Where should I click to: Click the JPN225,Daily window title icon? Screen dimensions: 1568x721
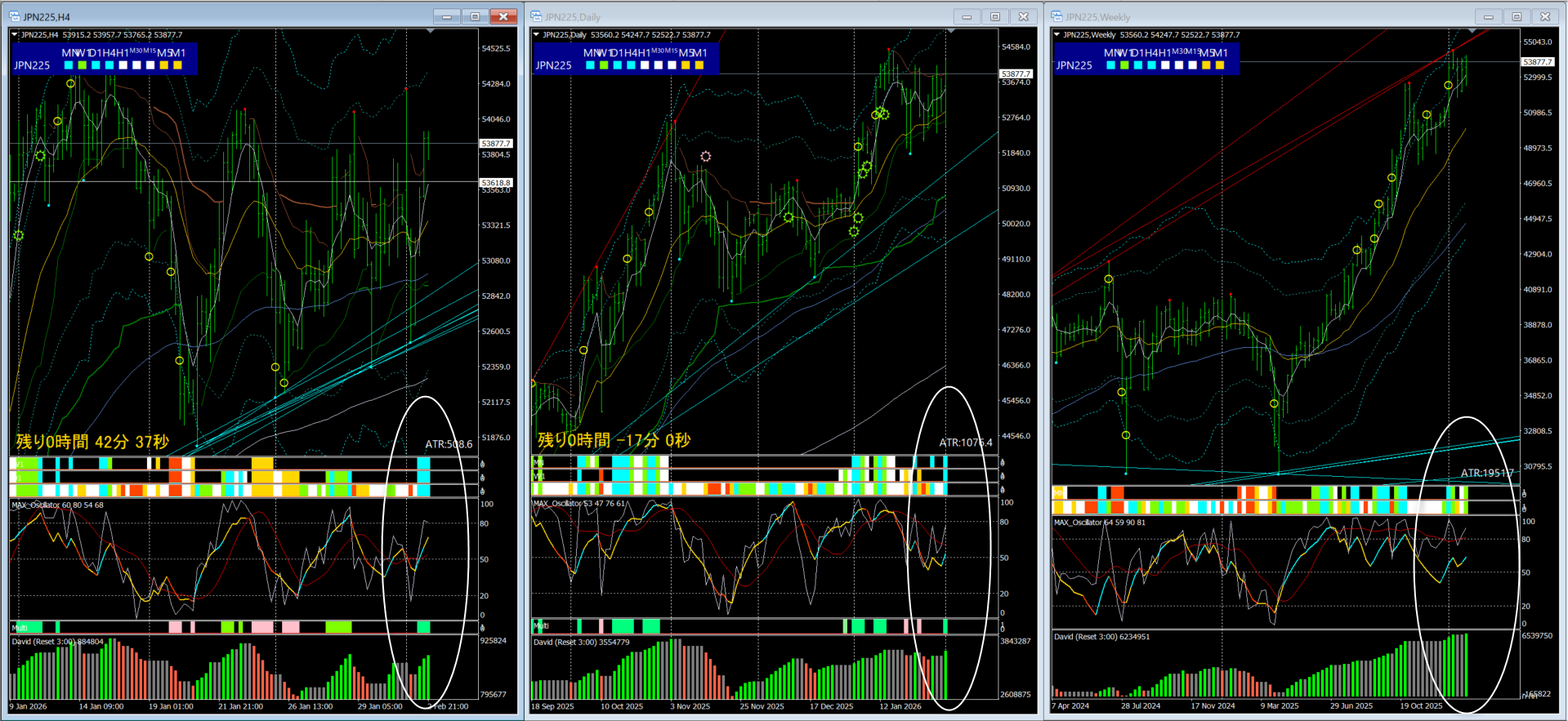point(536,16)
